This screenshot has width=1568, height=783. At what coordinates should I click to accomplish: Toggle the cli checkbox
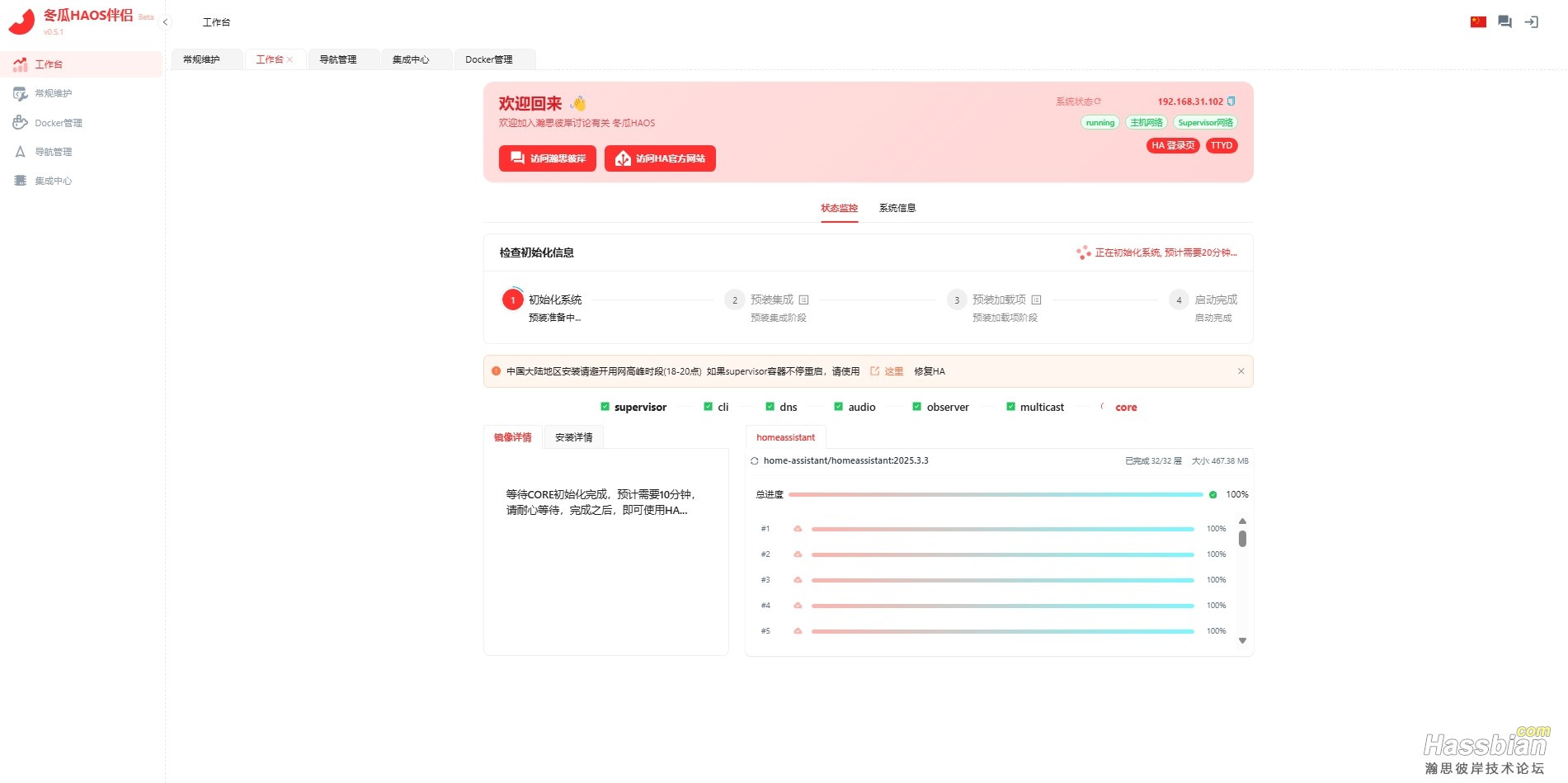coord(708,407)
